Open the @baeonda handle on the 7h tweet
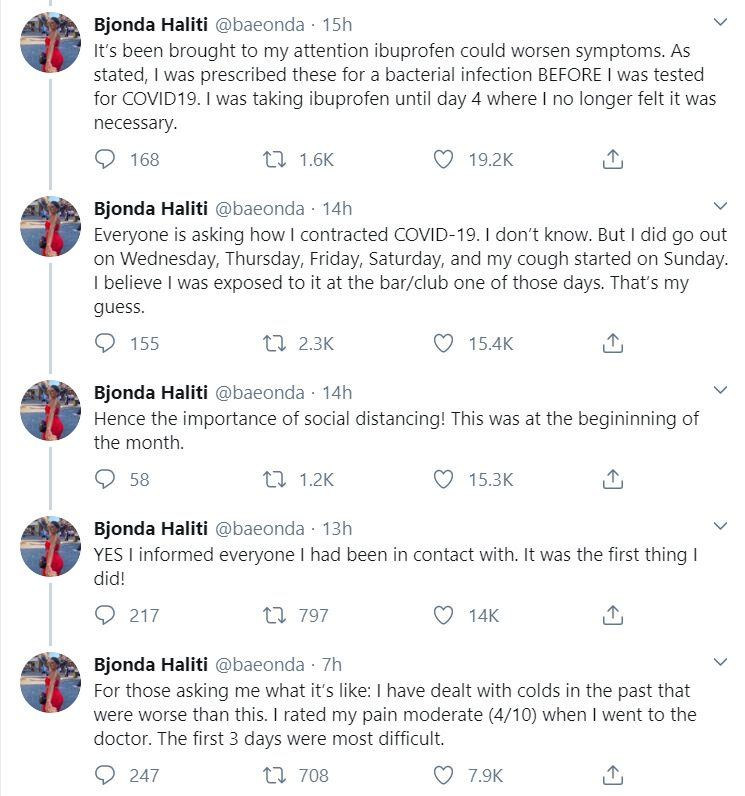 (260, 665)
